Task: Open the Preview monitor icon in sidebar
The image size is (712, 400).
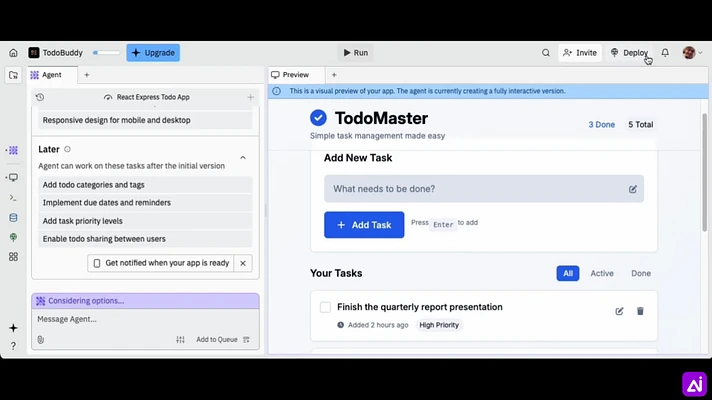Action: (x=13, y=178)
